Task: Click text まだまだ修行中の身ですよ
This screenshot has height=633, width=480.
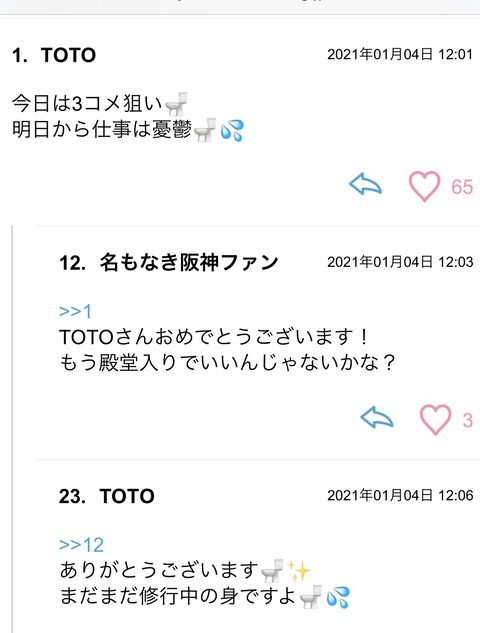Action: [x=178, y=596]
